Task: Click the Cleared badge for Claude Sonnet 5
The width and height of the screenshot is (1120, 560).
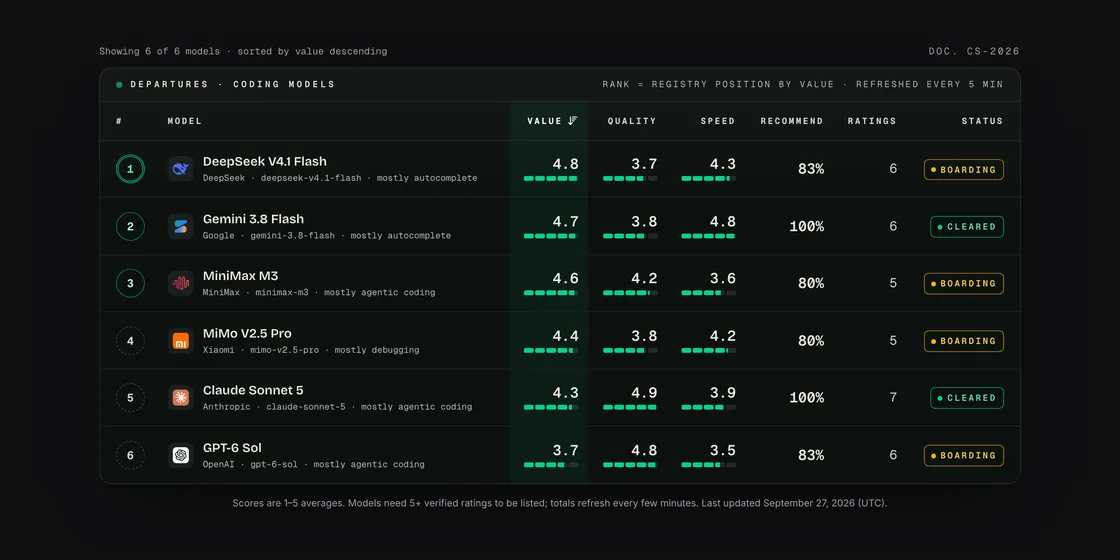Action: (x=966, y=398)
